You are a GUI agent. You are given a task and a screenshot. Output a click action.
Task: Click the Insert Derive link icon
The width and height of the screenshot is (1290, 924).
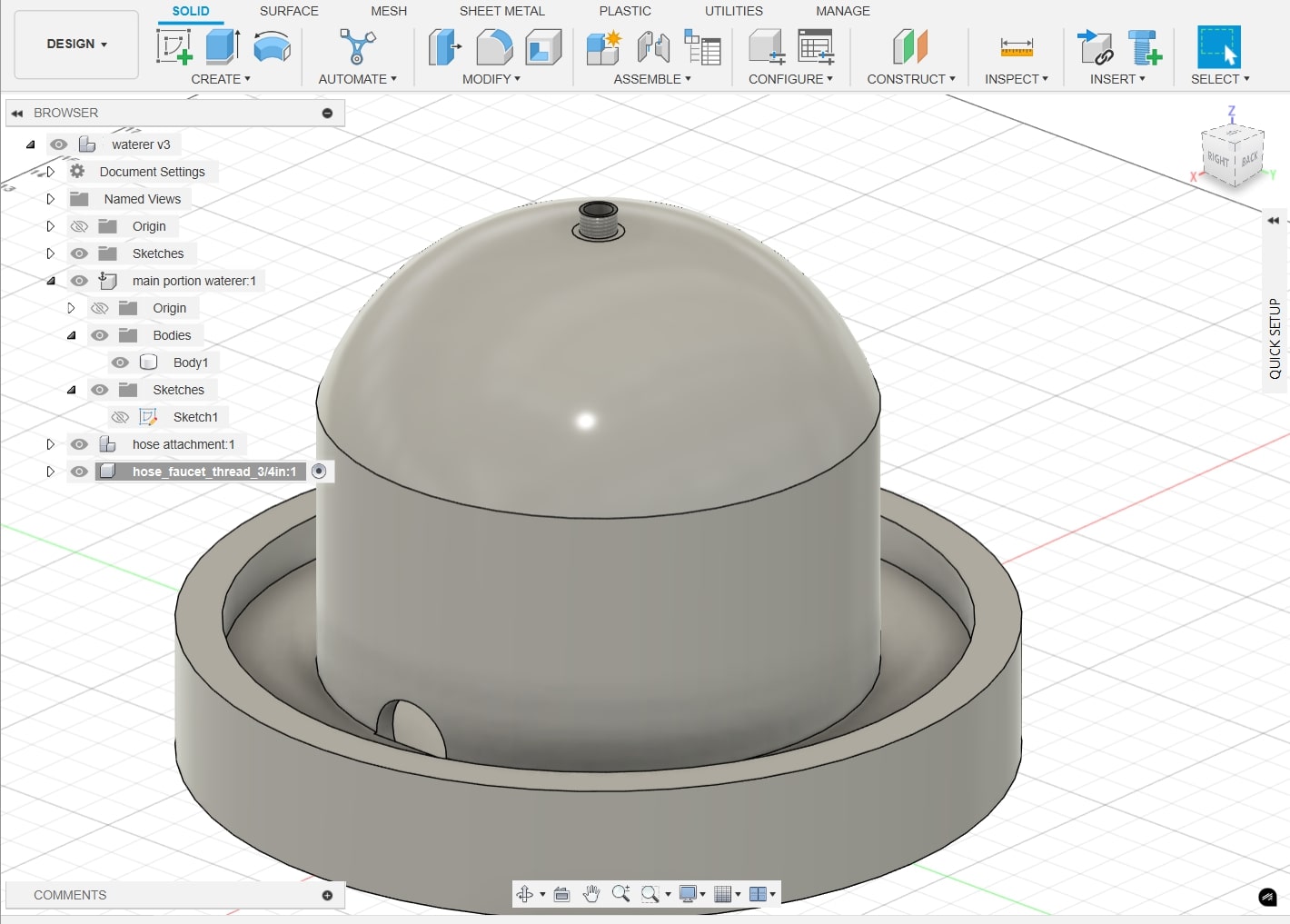click(1096, 46)
